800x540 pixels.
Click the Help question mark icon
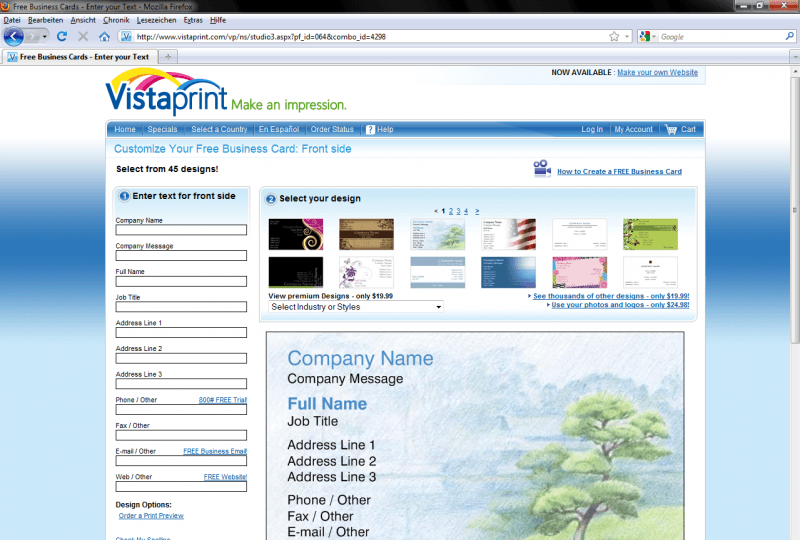click(x=370, y=130)
